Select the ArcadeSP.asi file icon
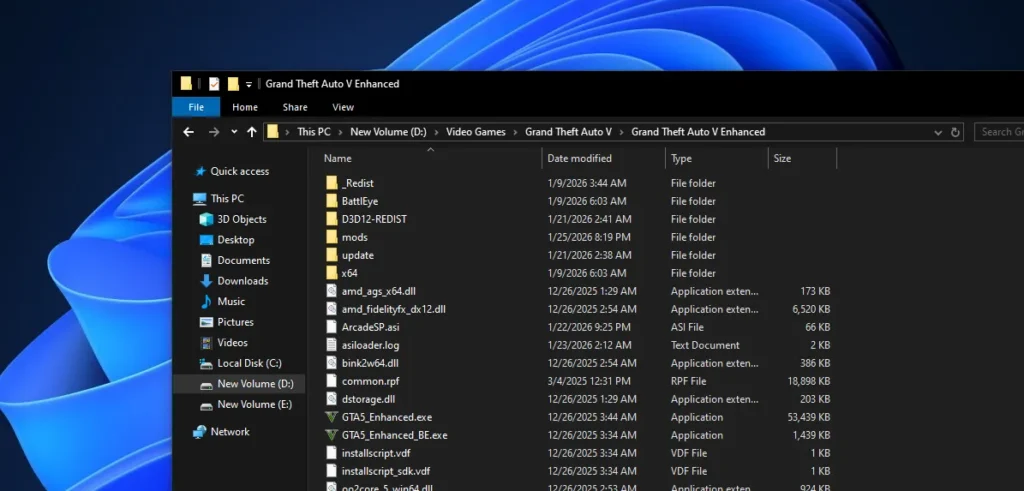Screen dimensions: 1024x491 pos(332,327)
